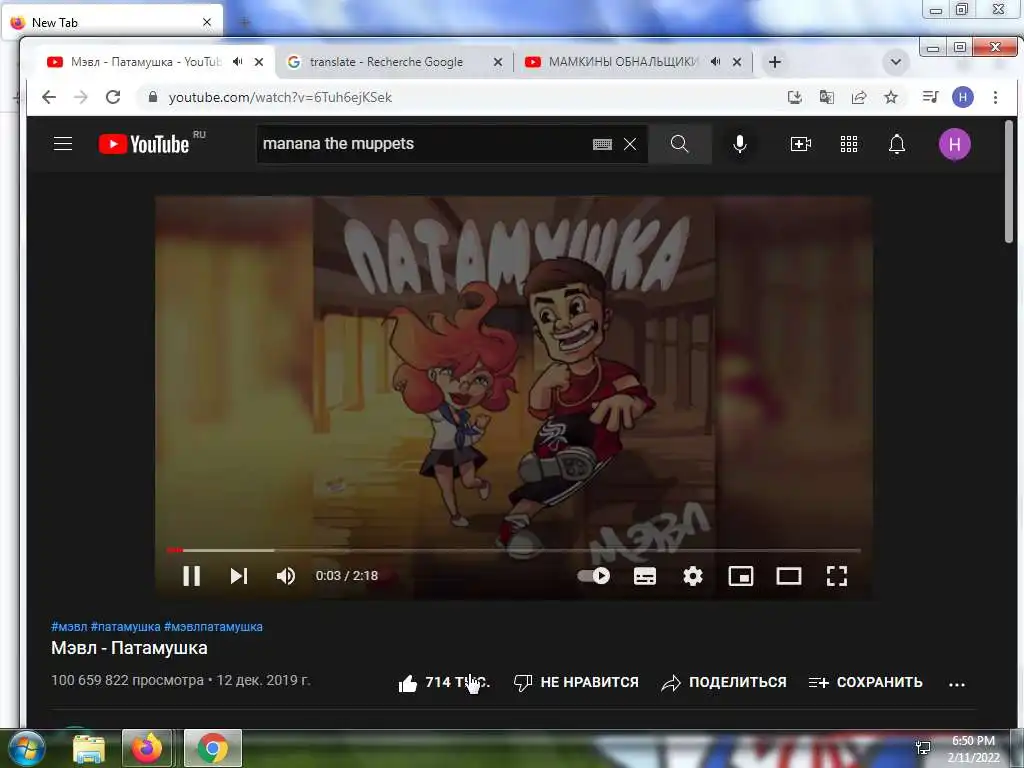The image size is (1024, 768).
Task: Open the YouTube apps grid
Action: pos(848,144)
